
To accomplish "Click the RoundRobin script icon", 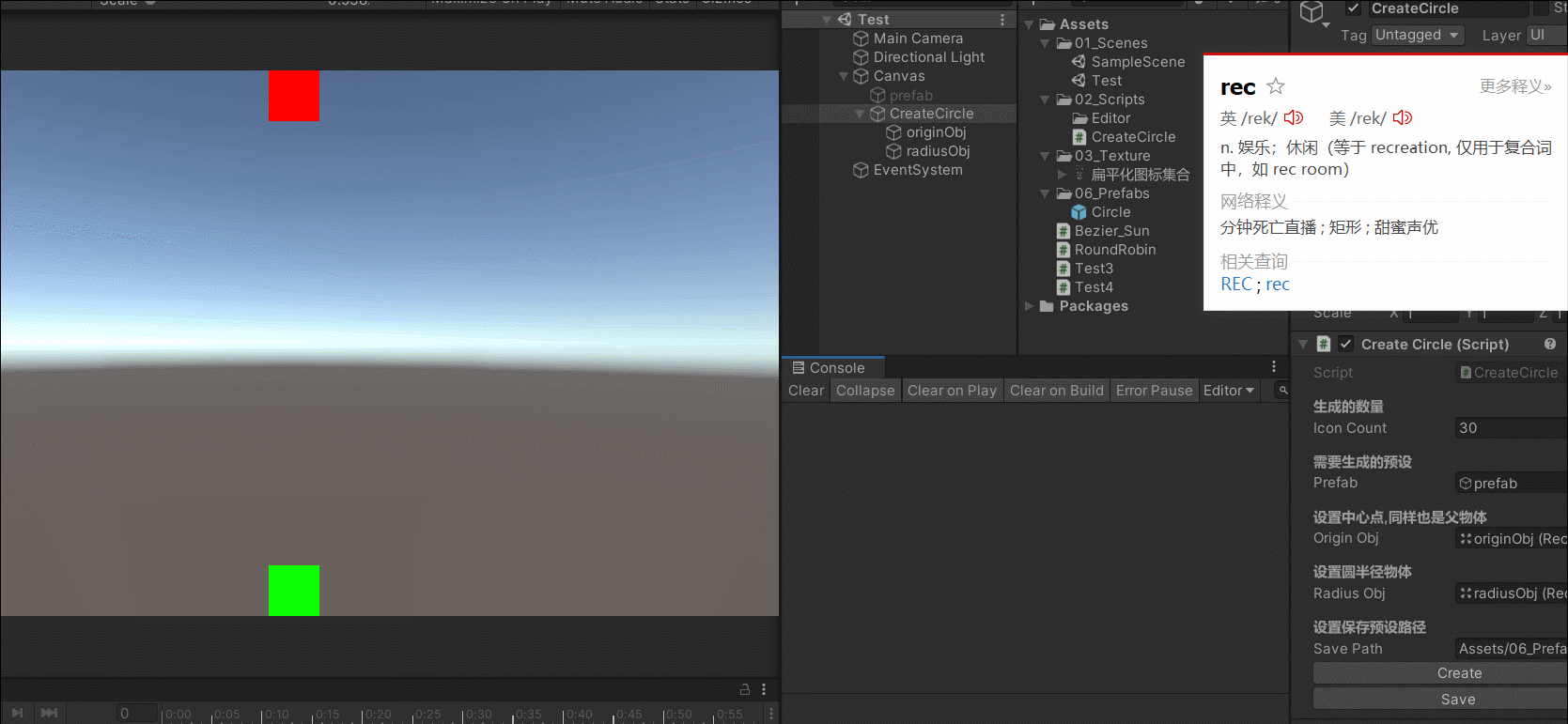I will (1063, 250).
